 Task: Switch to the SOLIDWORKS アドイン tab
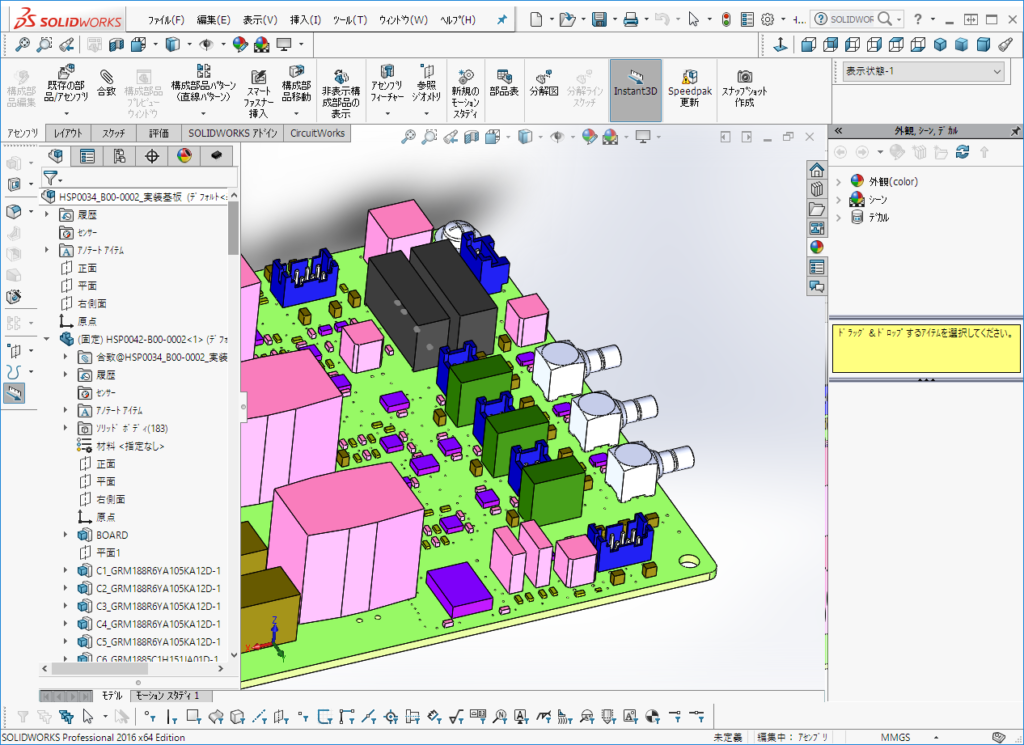(233, 133)
